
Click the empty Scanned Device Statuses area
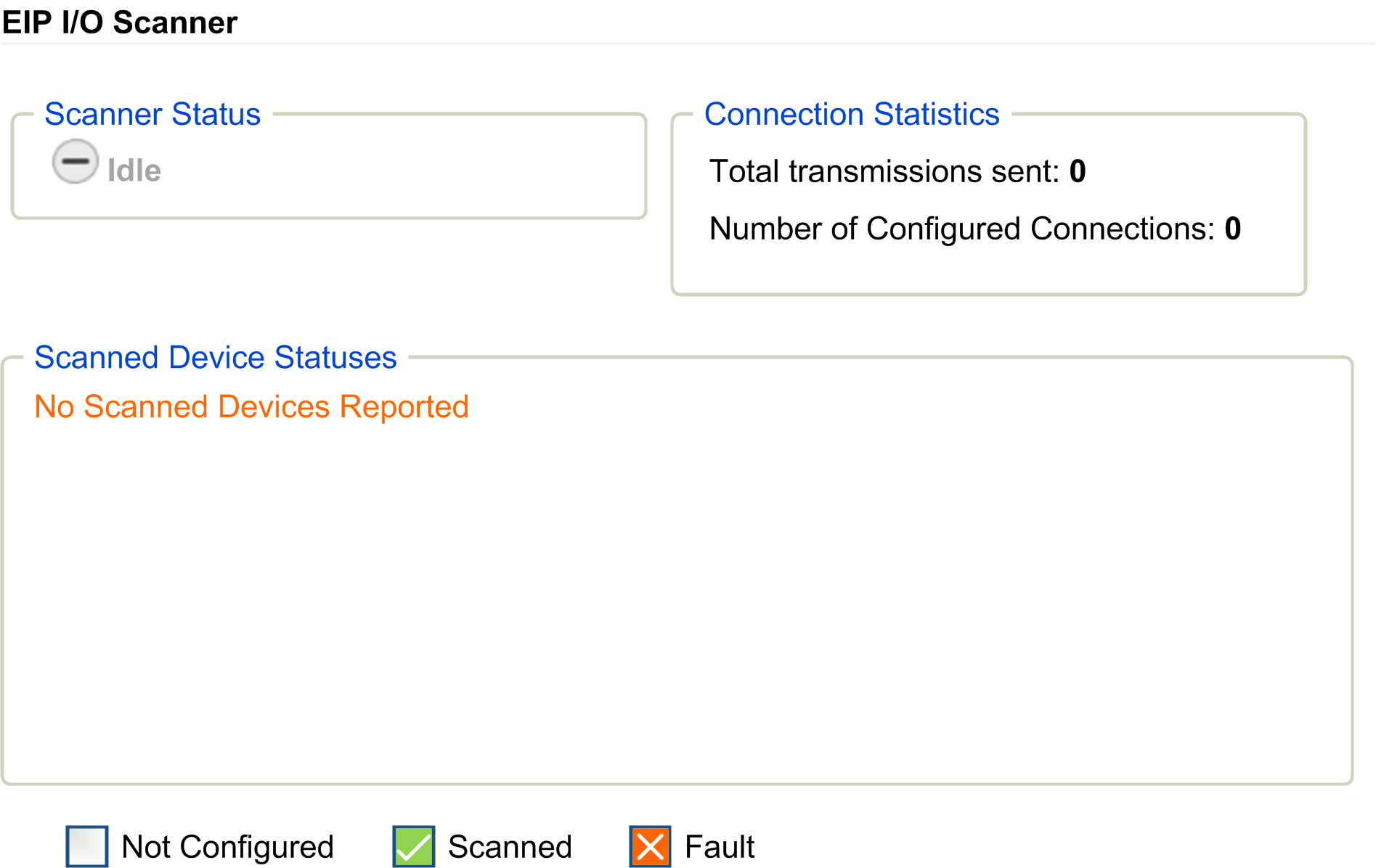675,595
